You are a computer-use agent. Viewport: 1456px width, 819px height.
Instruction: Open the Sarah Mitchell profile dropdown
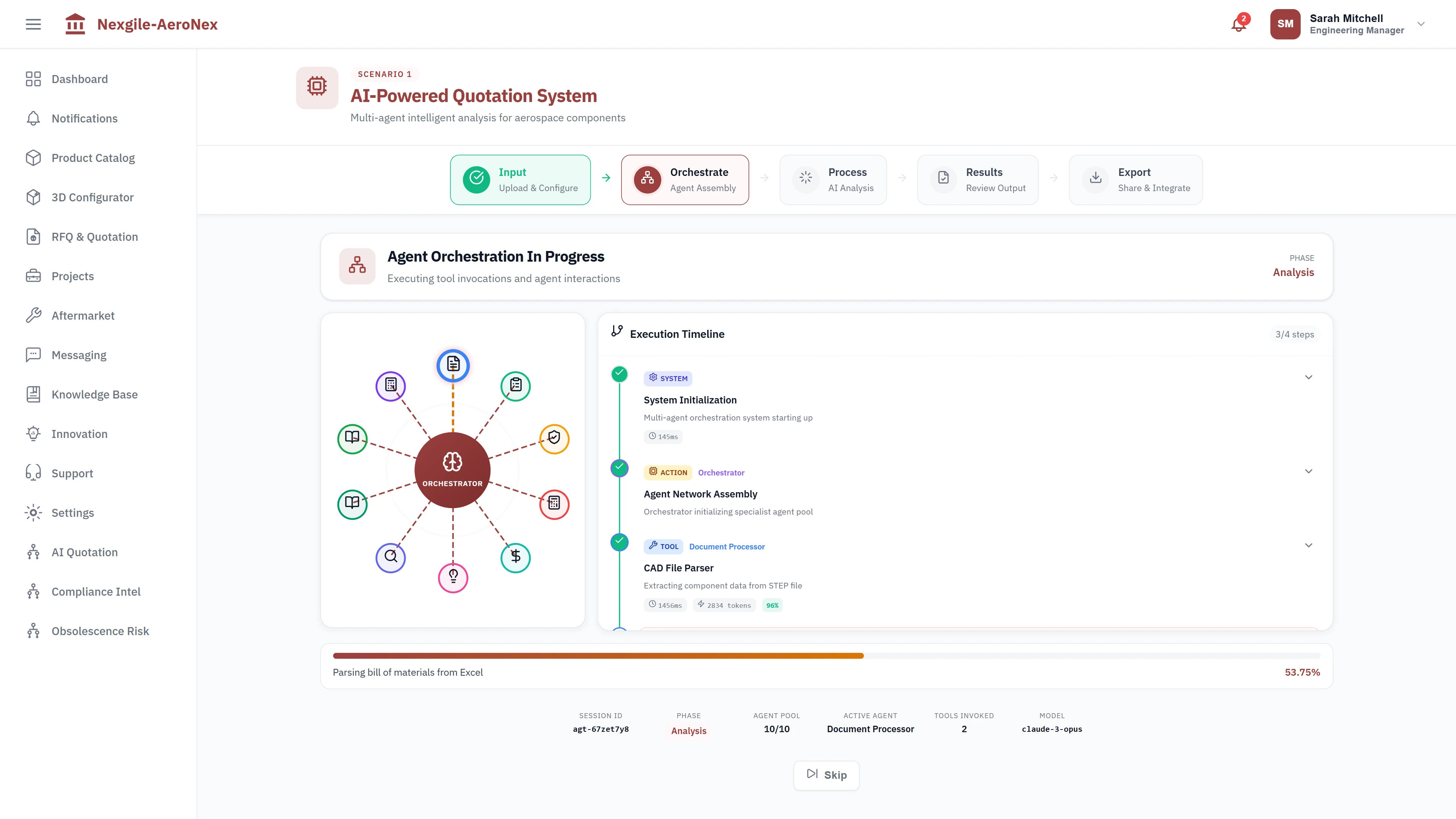coord(1420,24)
